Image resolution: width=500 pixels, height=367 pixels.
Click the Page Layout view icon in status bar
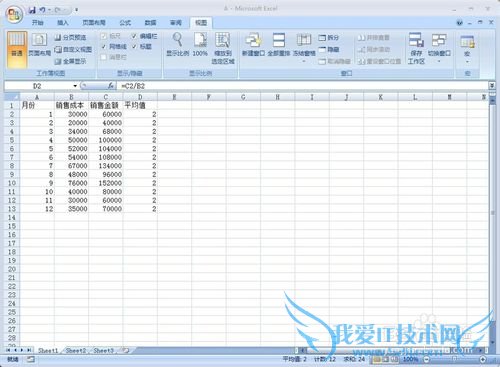coord(386,359)
